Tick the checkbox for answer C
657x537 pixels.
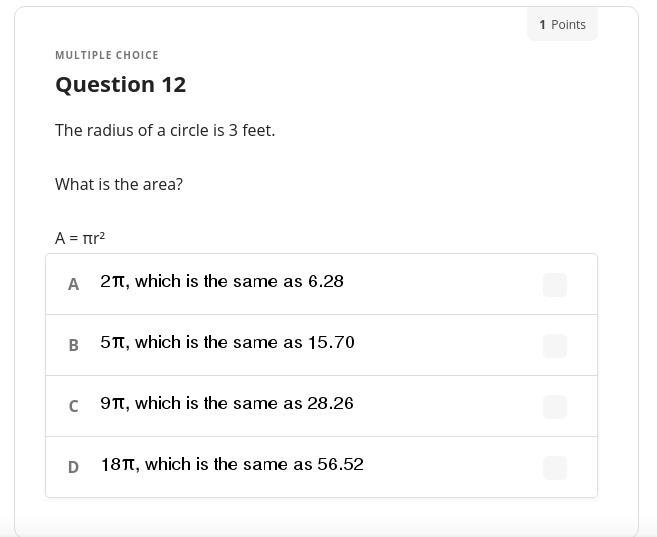pyautogui.click(x=554, y=407)
